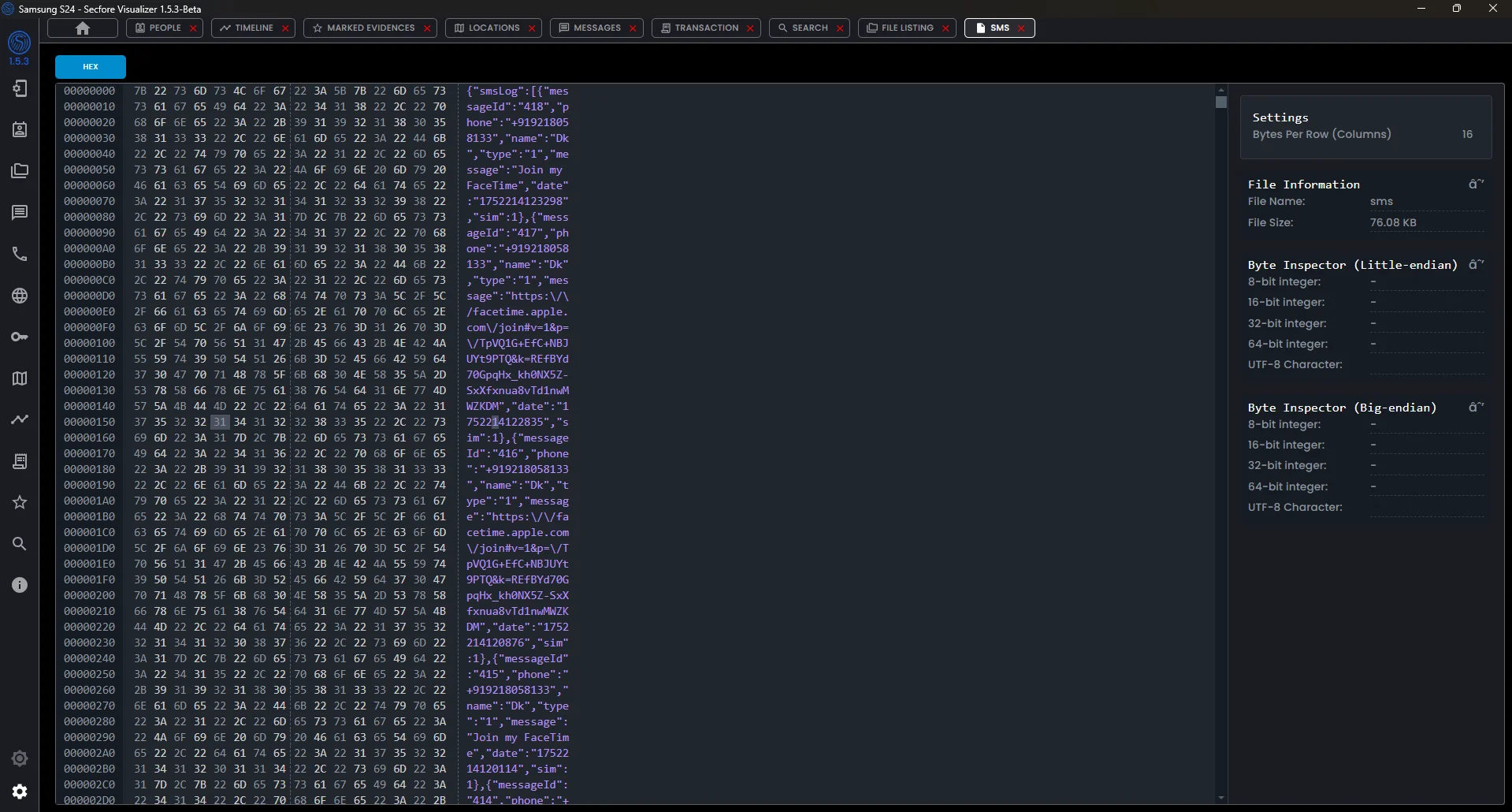
Task: Close the Messages tab
Action: coord(633,28)
